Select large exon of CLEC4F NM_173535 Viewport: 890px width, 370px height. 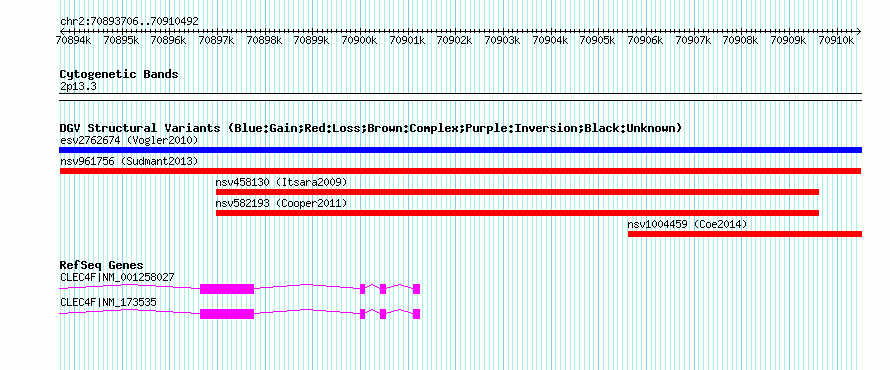pyautogui.click(x=227, y=314)
